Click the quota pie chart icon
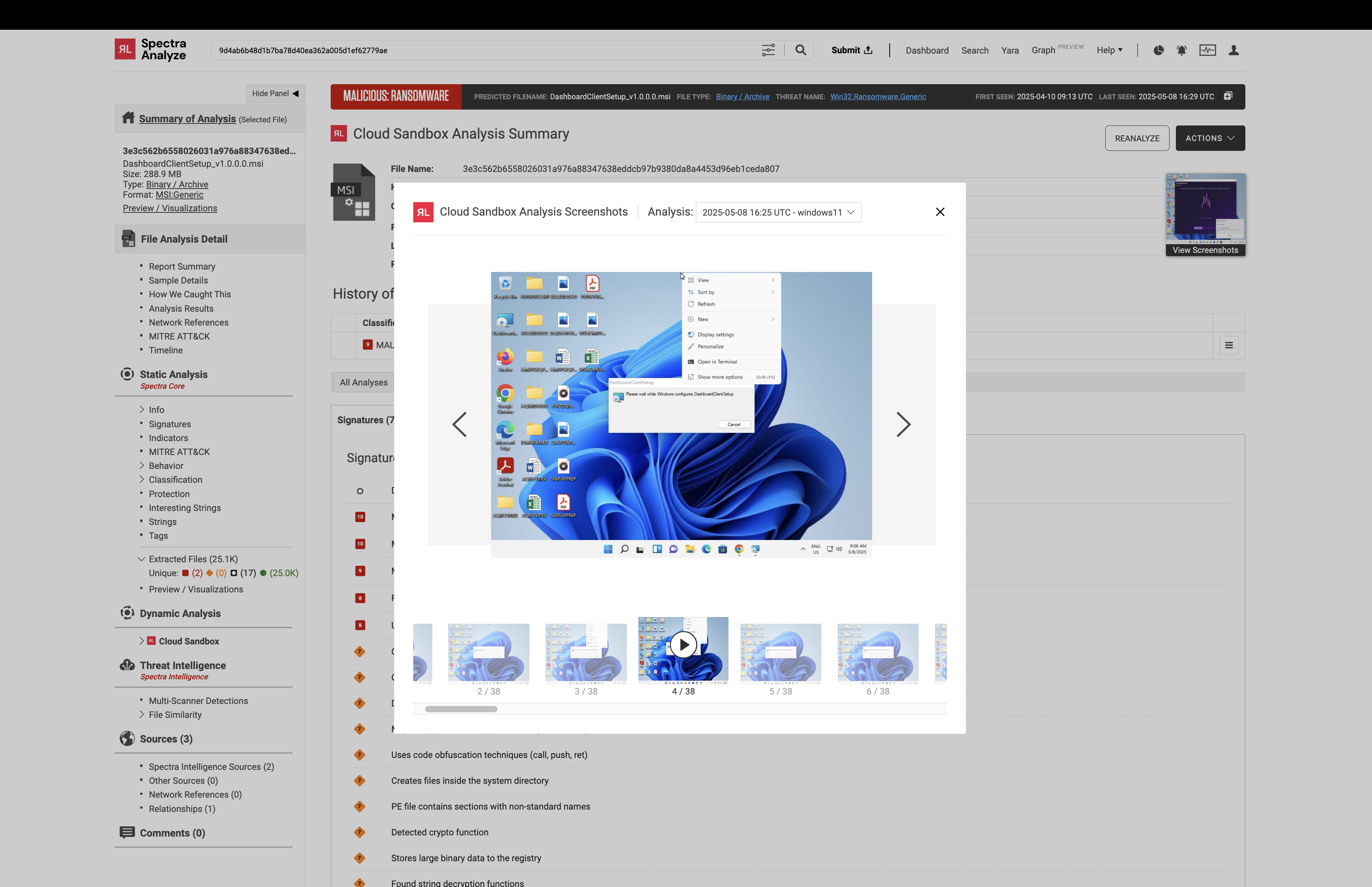This screenshot has width=1372, height=887. (1158, 50)
